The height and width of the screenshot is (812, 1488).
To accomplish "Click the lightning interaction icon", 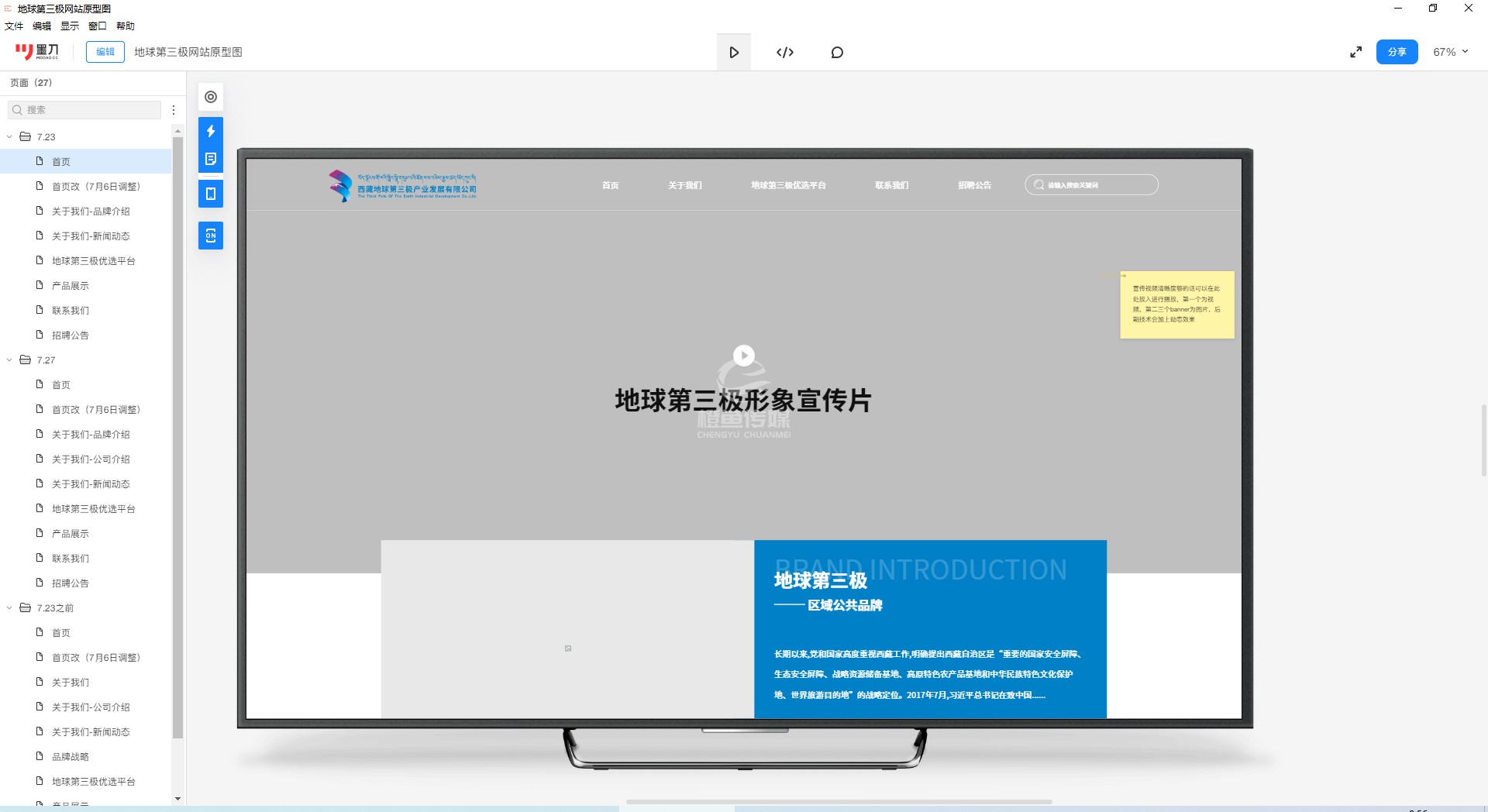I will [211, 131].
